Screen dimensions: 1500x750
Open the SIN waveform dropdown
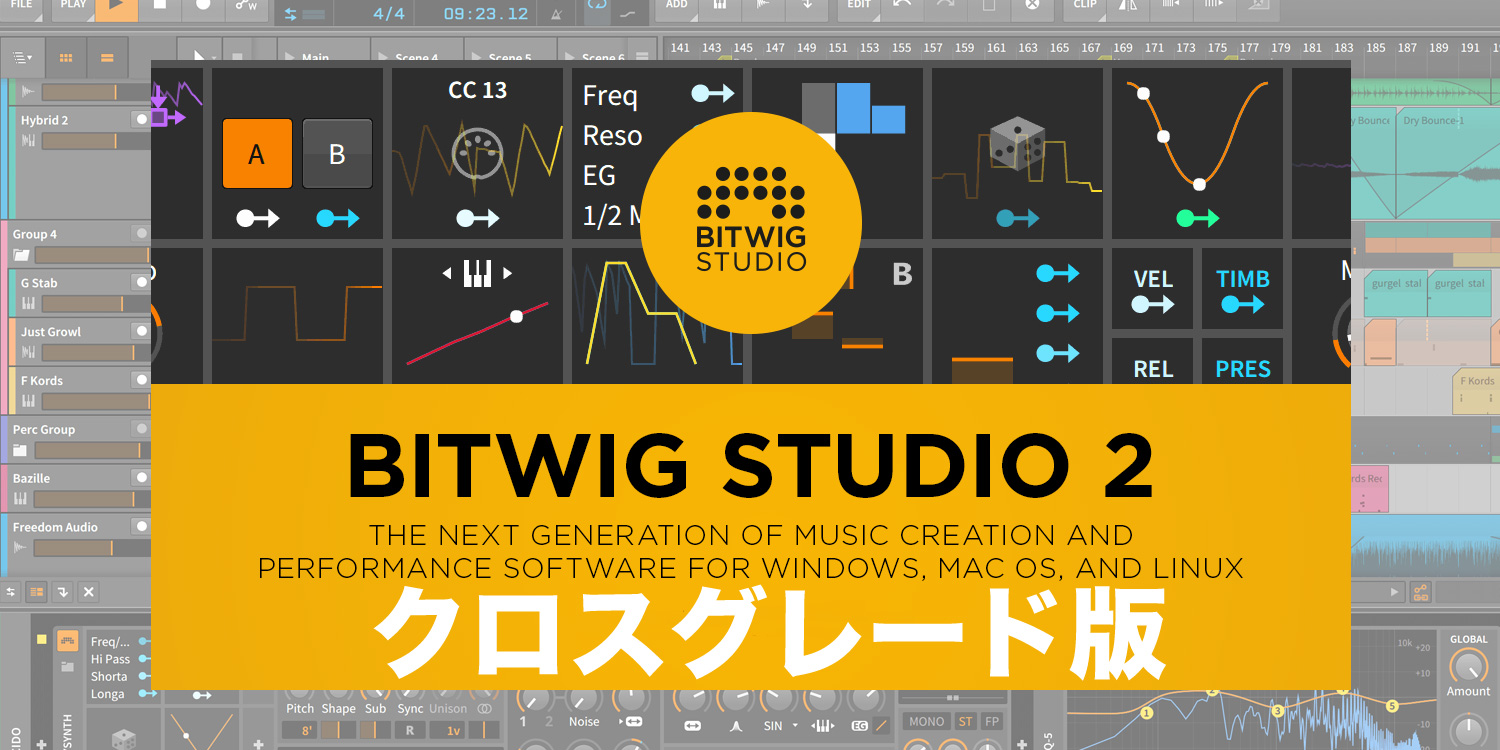tap(780, 724)
